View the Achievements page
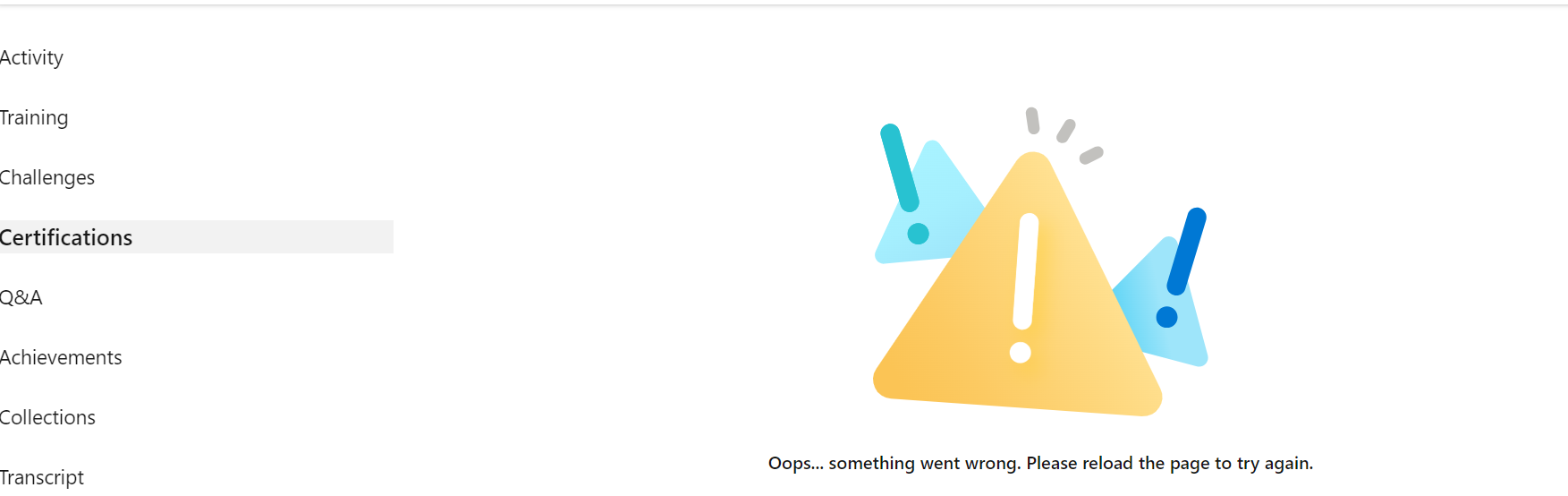The height and width of the screenshot is (496, 1568). pos(61,357)
